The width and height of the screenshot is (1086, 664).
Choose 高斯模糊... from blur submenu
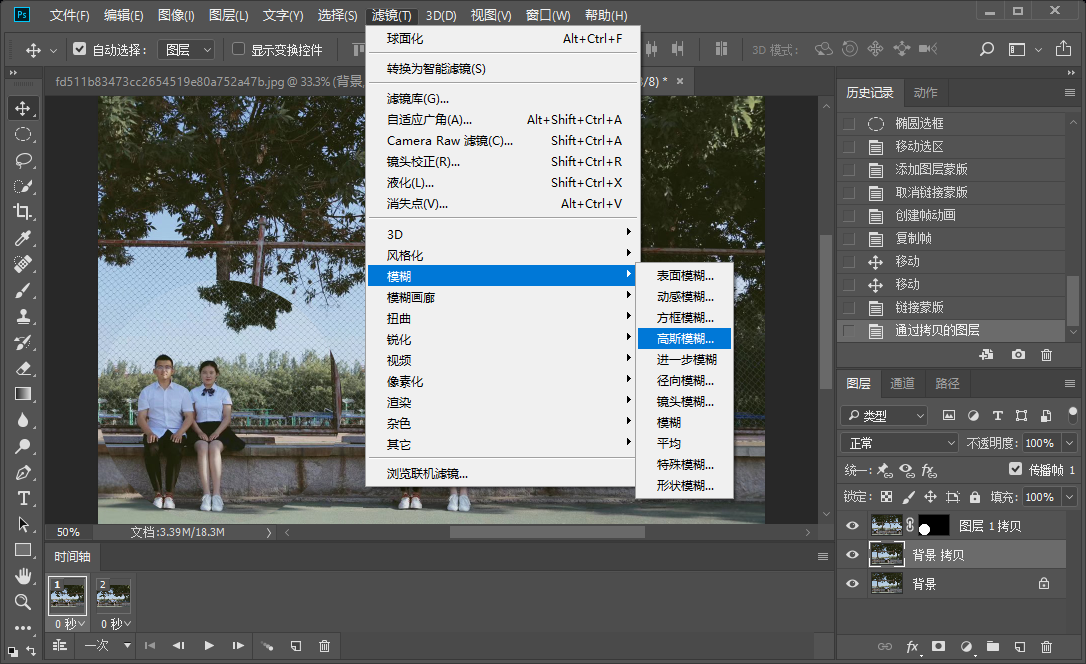click(x=684, y=339)
